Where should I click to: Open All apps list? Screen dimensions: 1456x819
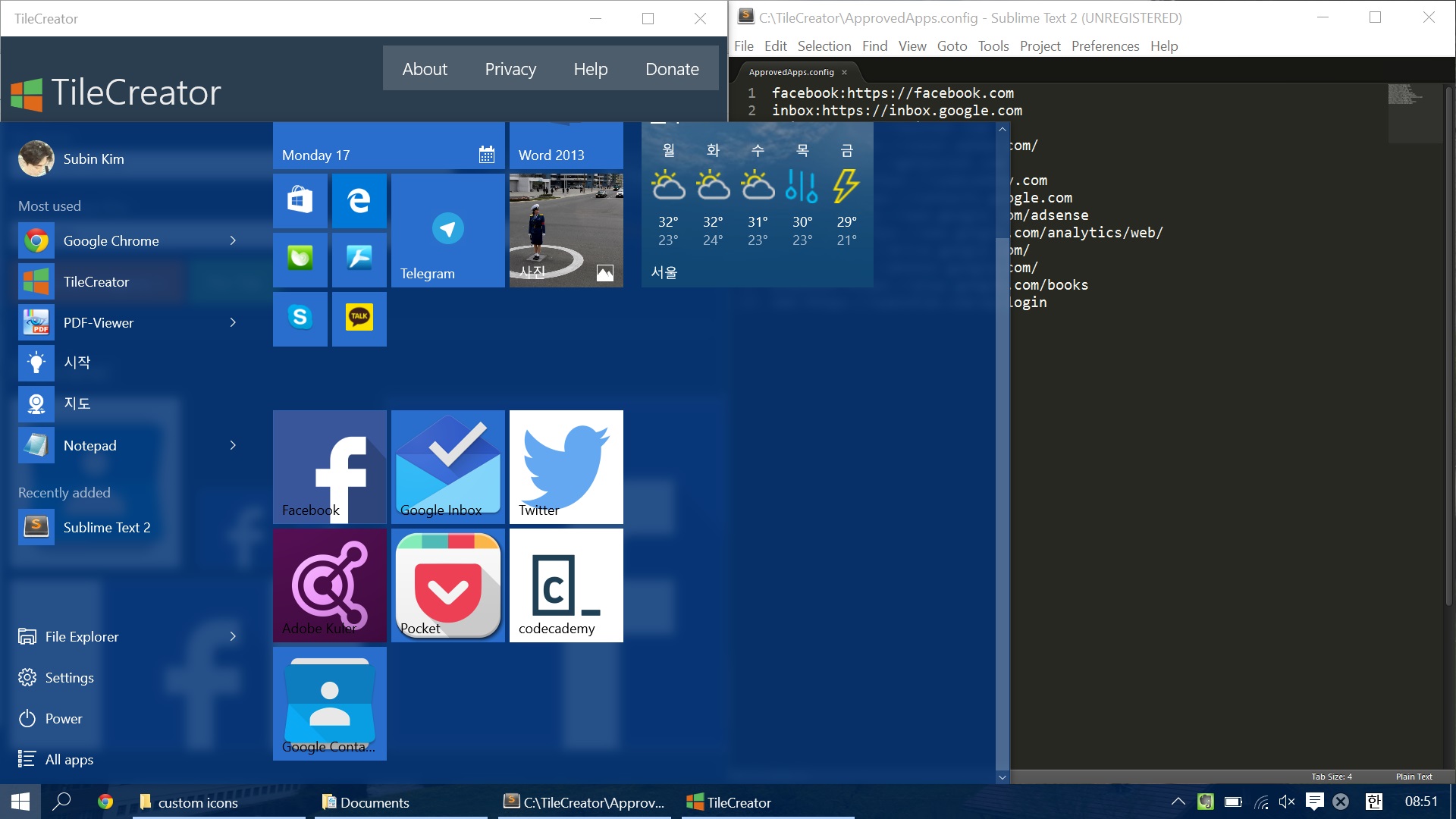68,759
